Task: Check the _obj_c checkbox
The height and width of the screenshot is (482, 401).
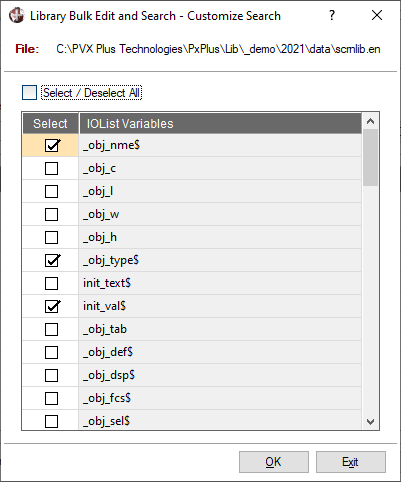Action: (x=52, y=168)
